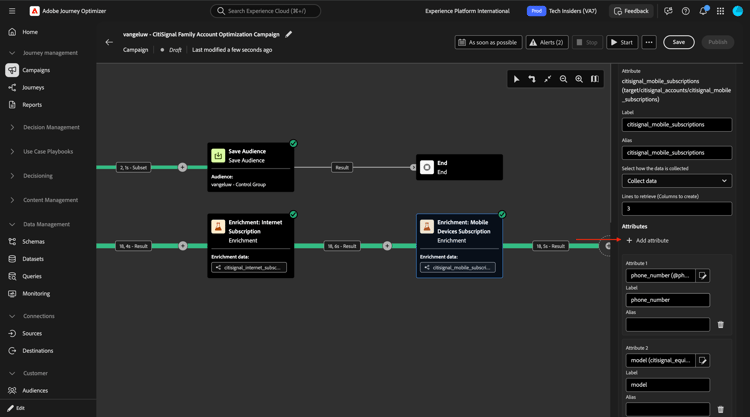Screen dimensions: 750x417
Task: Edit the Alias field citisignal_mobile_subscriptions
Action: click(676, 153)
